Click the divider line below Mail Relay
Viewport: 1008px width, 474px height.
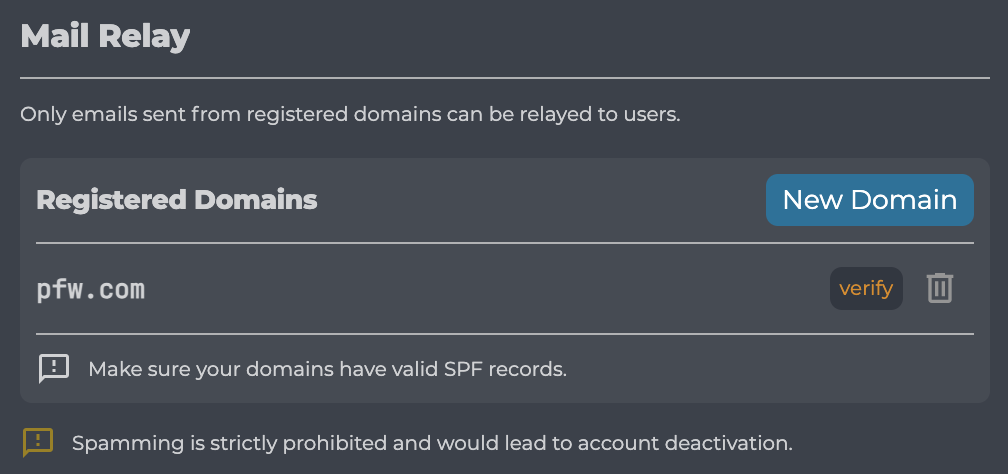tap(504, 77)
